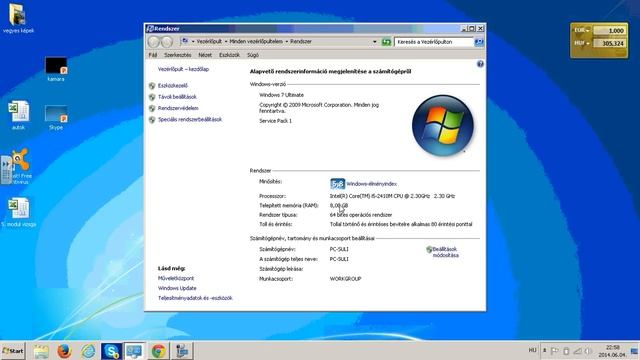640x360 pixels.
Task: Click the Show desktop button at taskbar end
Action: [x=634, y=351]
